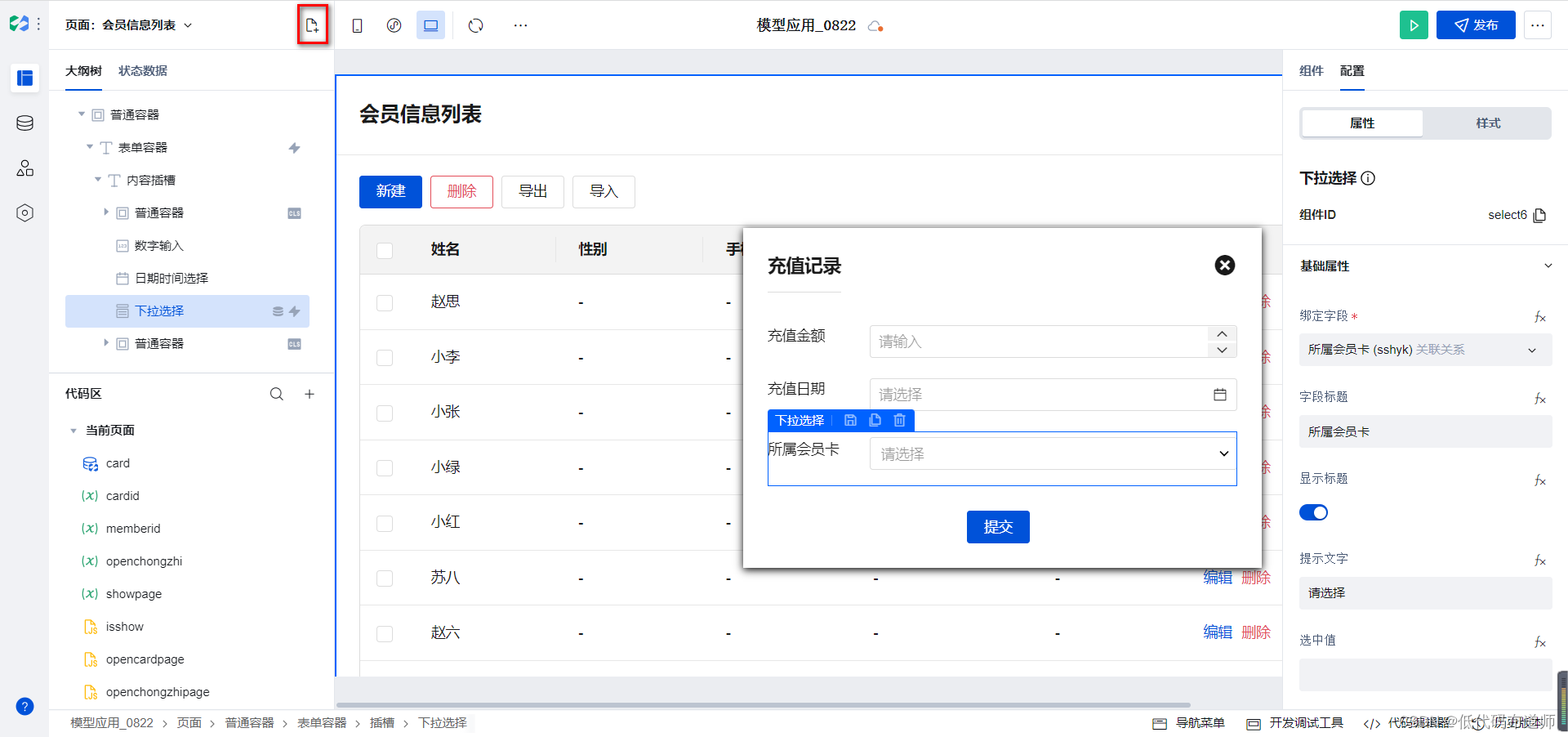
Task: Open the toolbar more options ellipsis
Action: pos(520,25)
